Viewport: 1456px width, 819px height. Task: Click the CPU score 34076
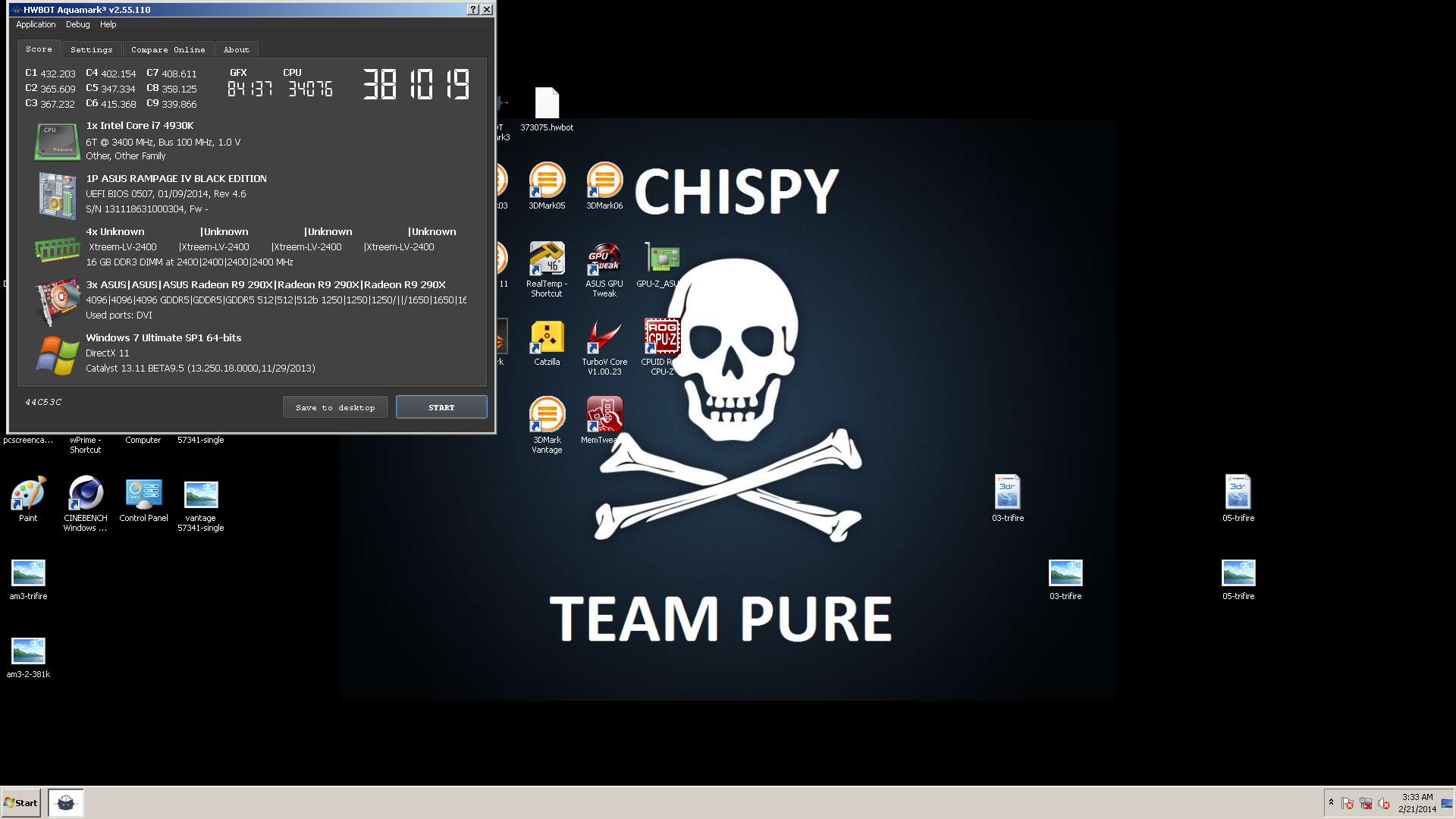(x=310, y=89)
